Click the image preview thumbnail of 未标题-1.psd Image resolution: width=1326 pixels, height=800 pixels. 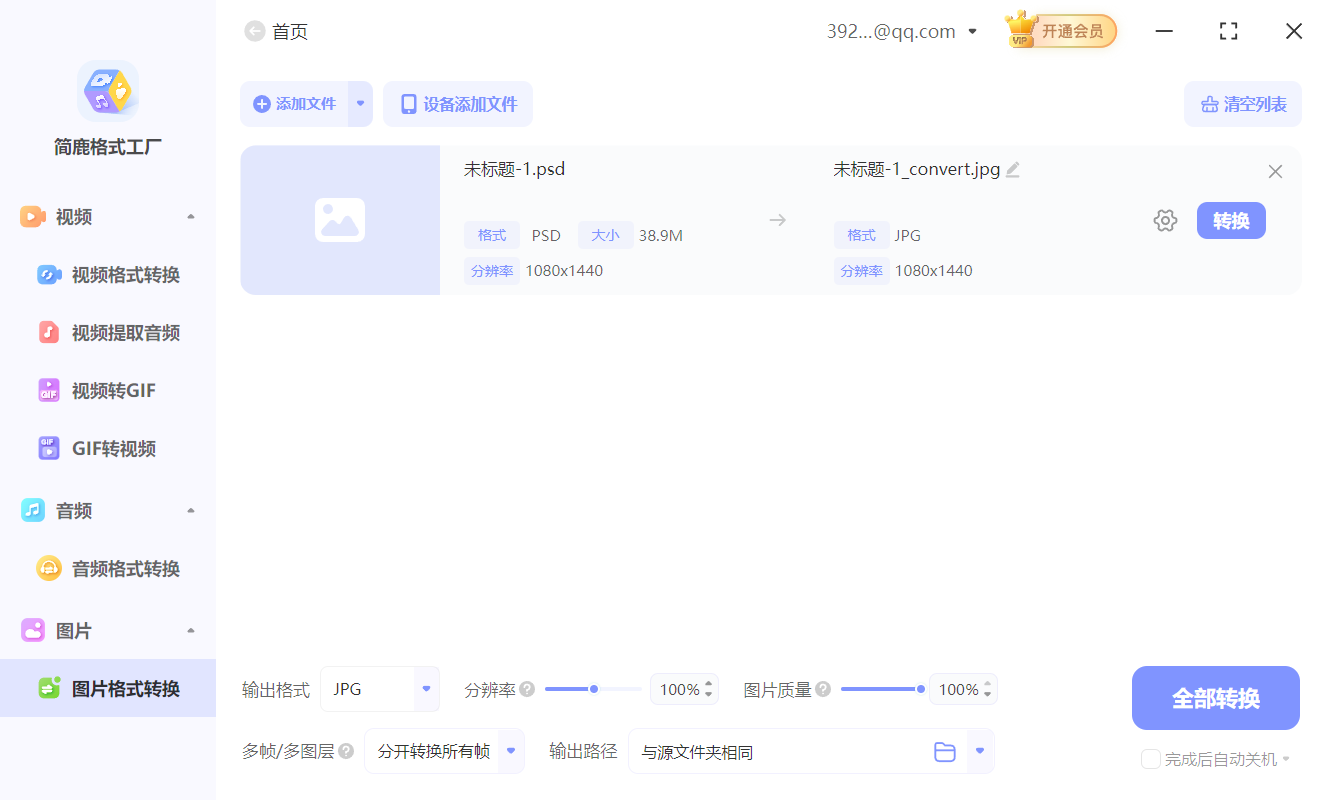pyautogui.click(x=340, y=220)
